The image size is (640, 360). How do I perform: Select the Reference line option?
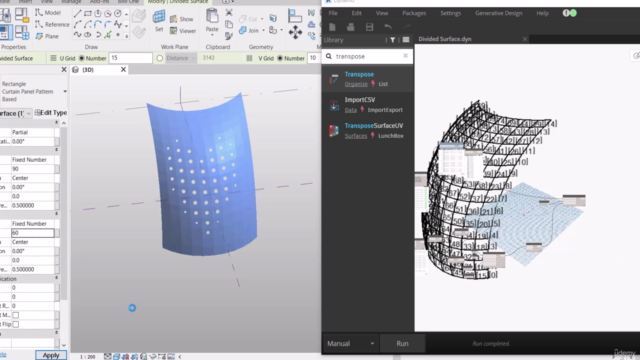pyautogui.click(x=52, y=24)
